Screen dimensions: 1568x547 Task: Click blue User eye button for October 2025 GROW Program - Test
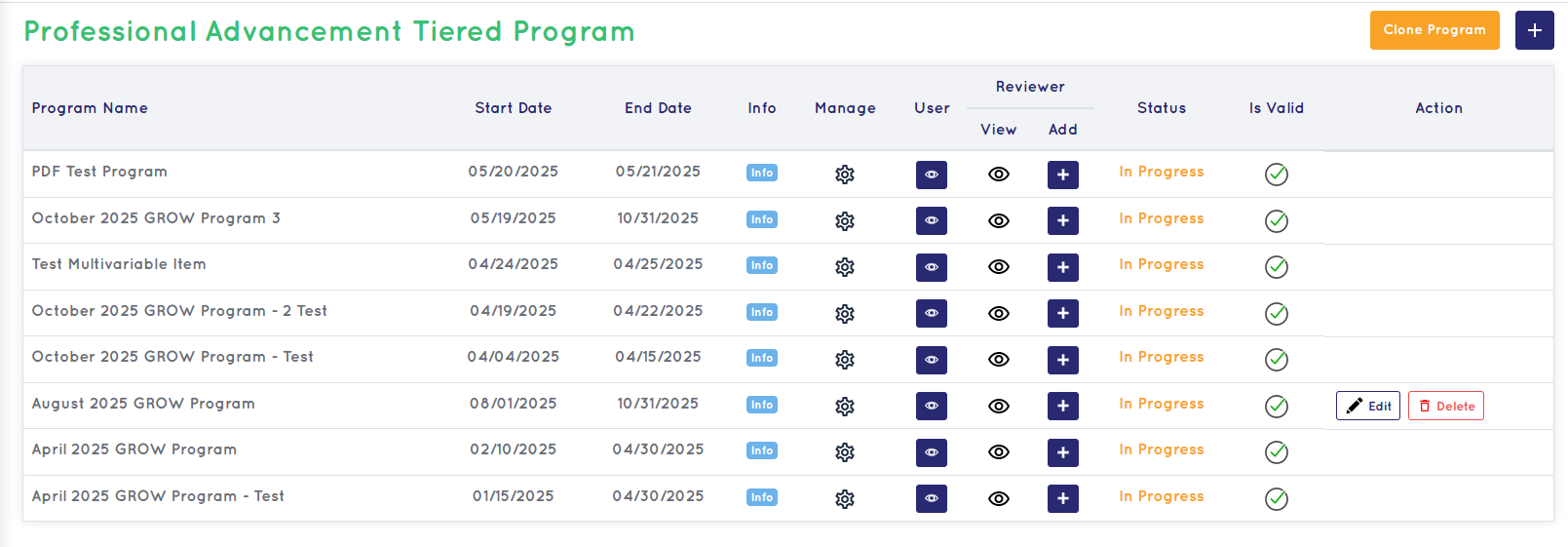pos(932,360)
